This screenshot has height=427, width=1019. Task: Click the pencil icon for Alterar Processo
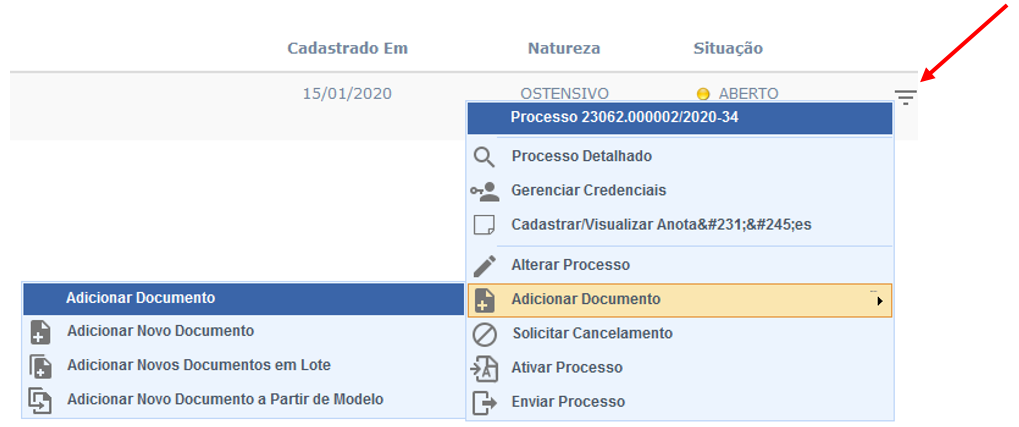click(484, 265)
